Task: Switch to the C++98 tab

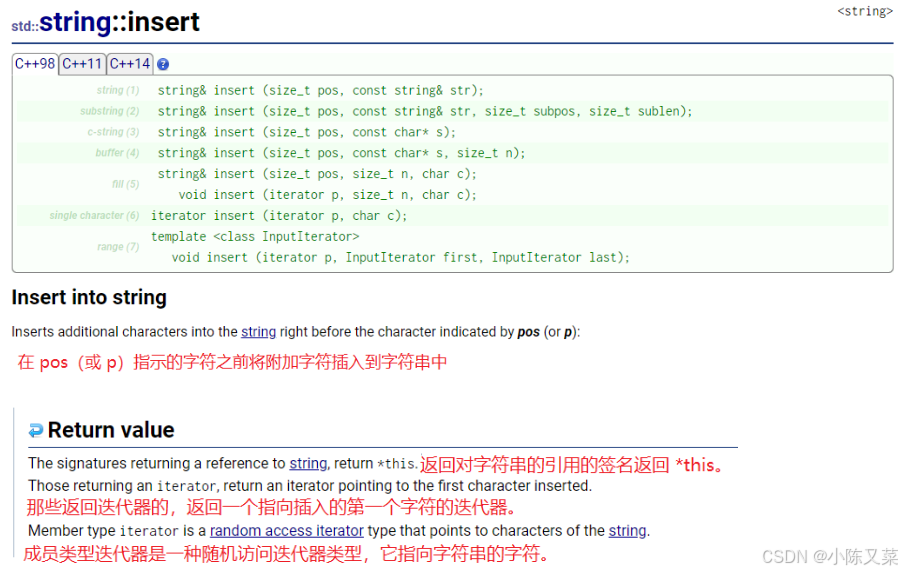Action: click(35, 64)
